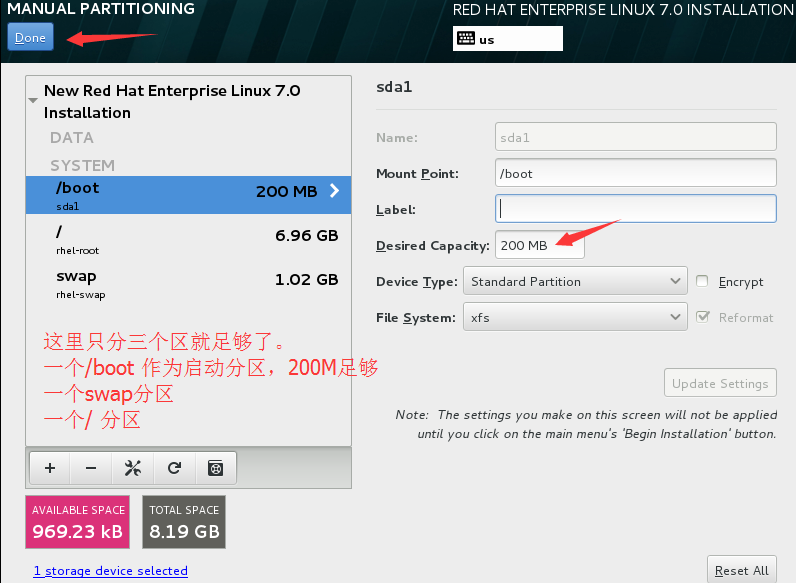Collapse the New Red Hat Installation expander
Screen dimensions: 796x583
click(33, 101)
